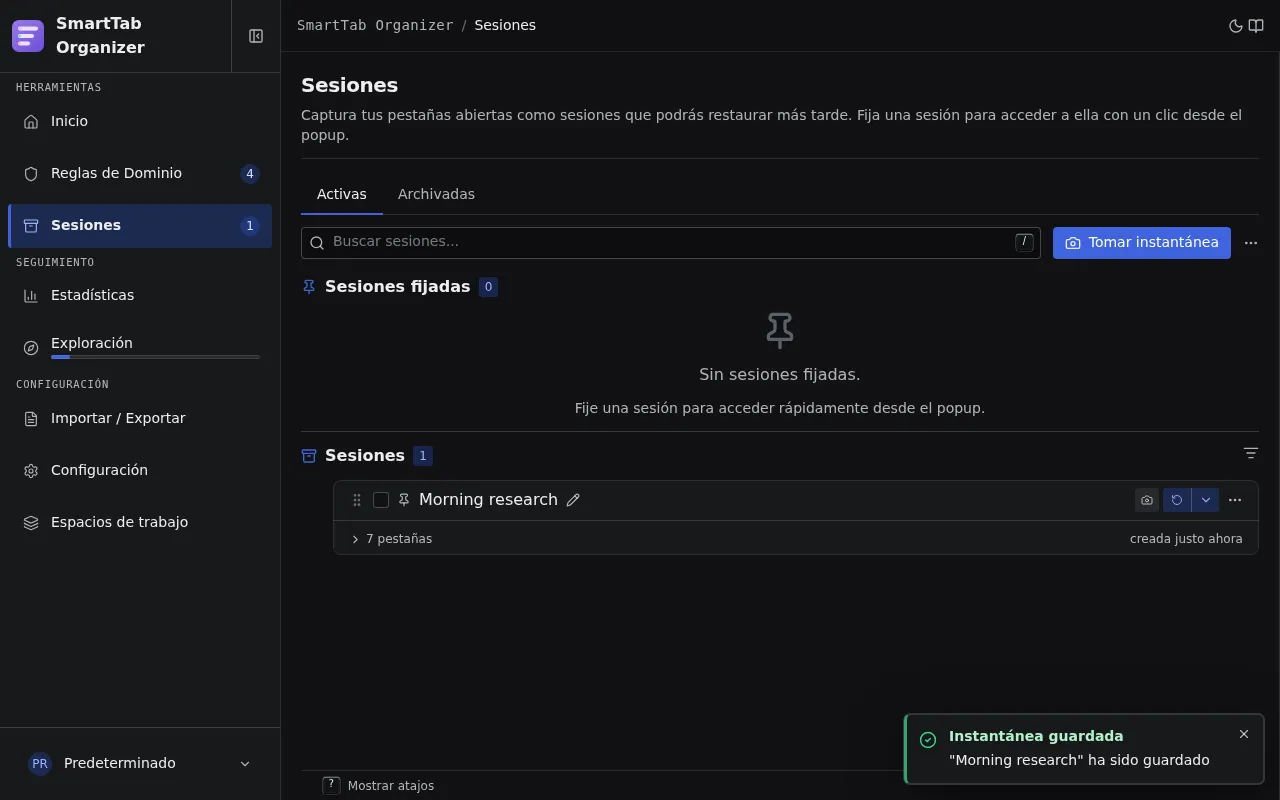Go to Inicio in sidebar

[140, 121]
